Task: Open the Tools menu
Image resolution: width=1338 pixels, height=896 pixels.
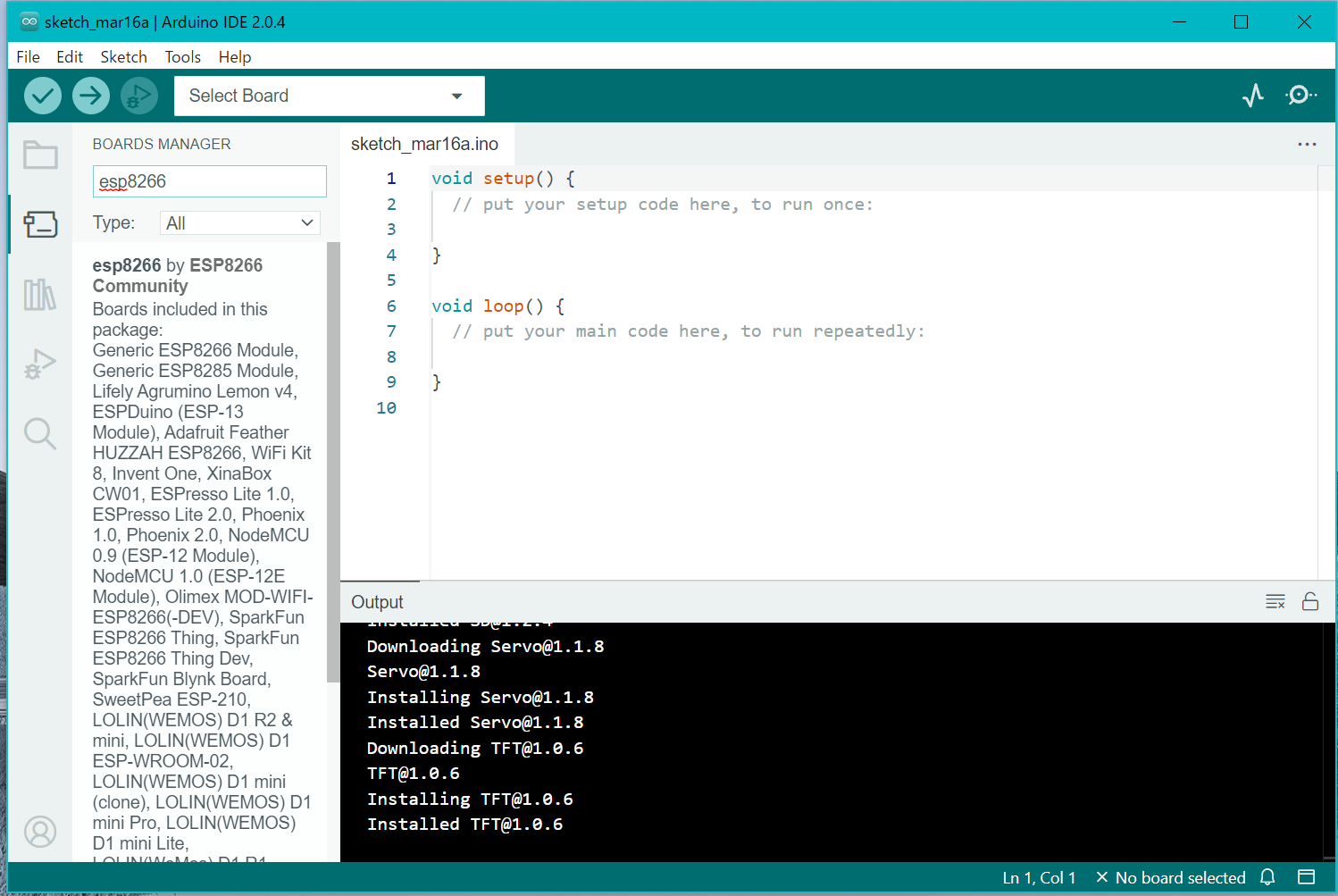Action: (182, 56)
